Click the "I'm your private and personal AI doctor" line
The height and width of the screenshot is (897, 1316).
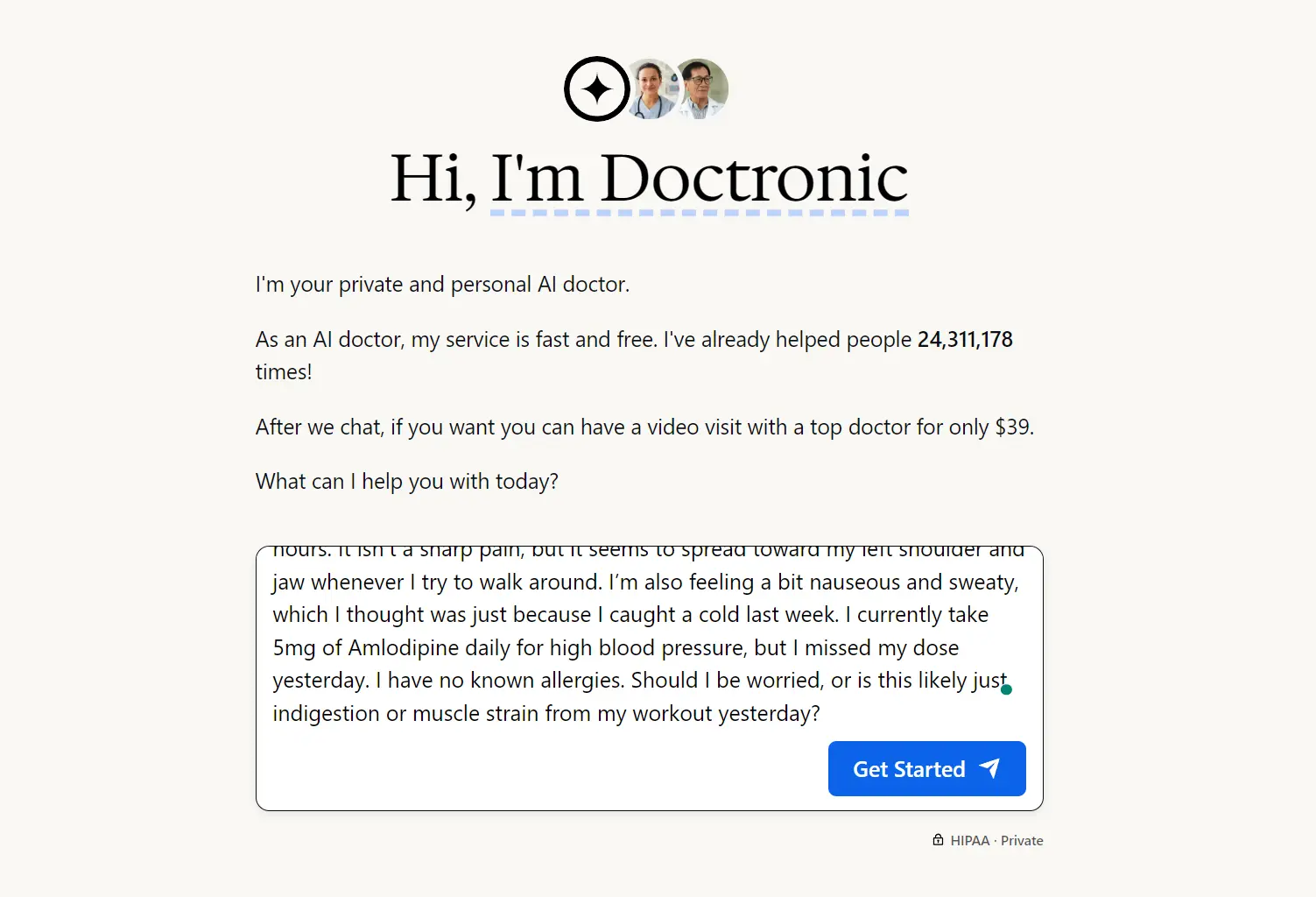click(x=443, y=284)
